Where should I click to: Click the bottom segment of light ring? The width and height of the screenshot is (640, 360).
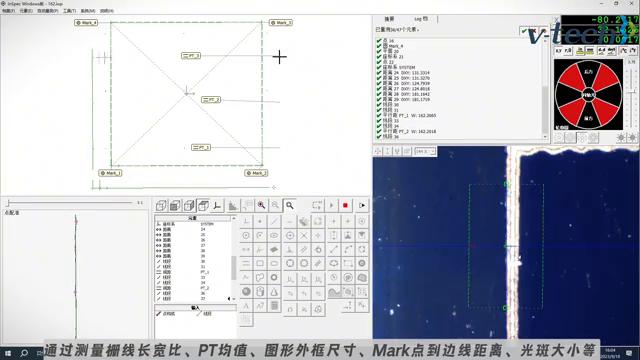click(588, 118)
